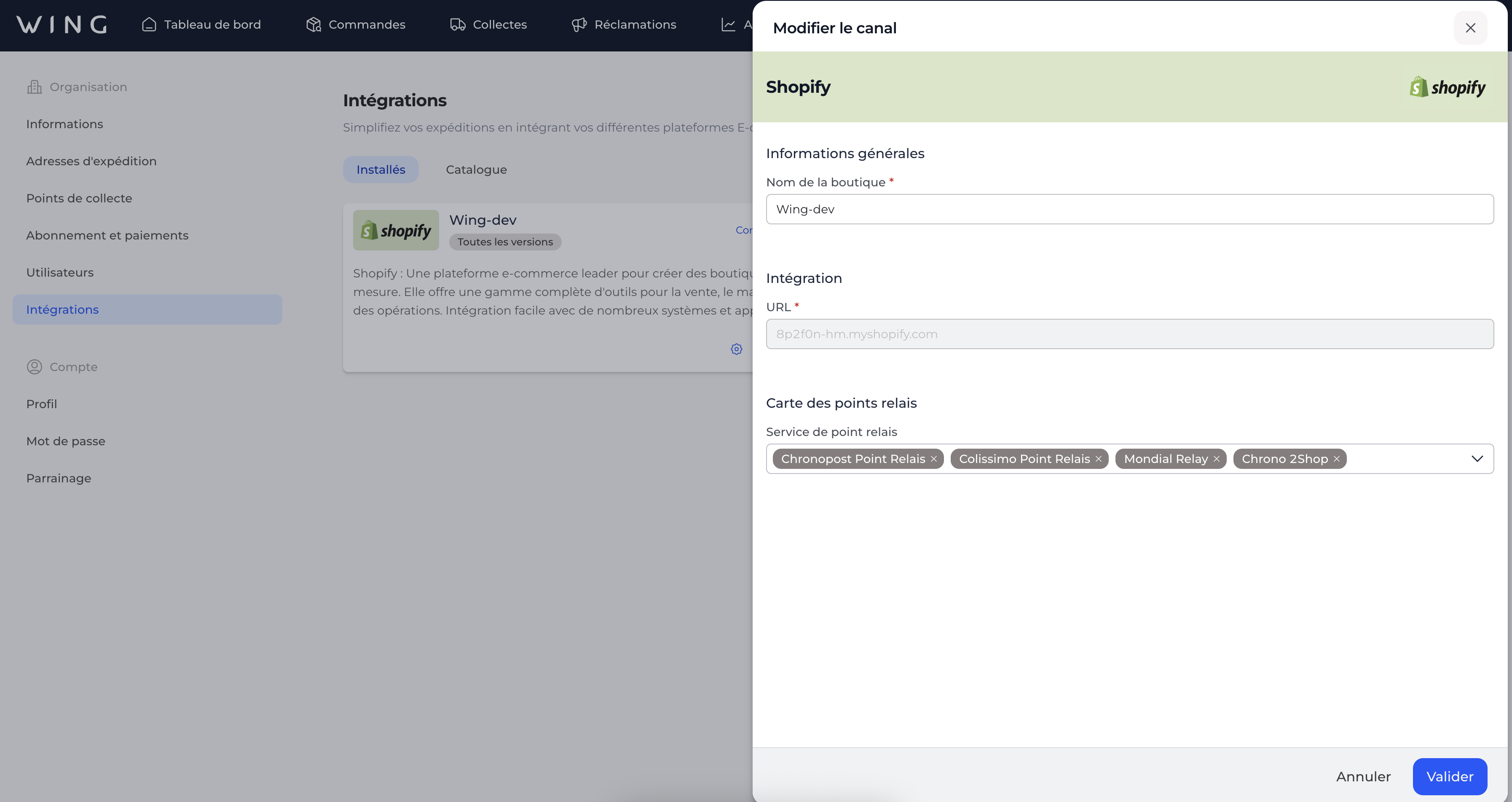Click the Nom de la boutique field
The height and width of the screenshot is (802, 1512).
(1129, 209)
